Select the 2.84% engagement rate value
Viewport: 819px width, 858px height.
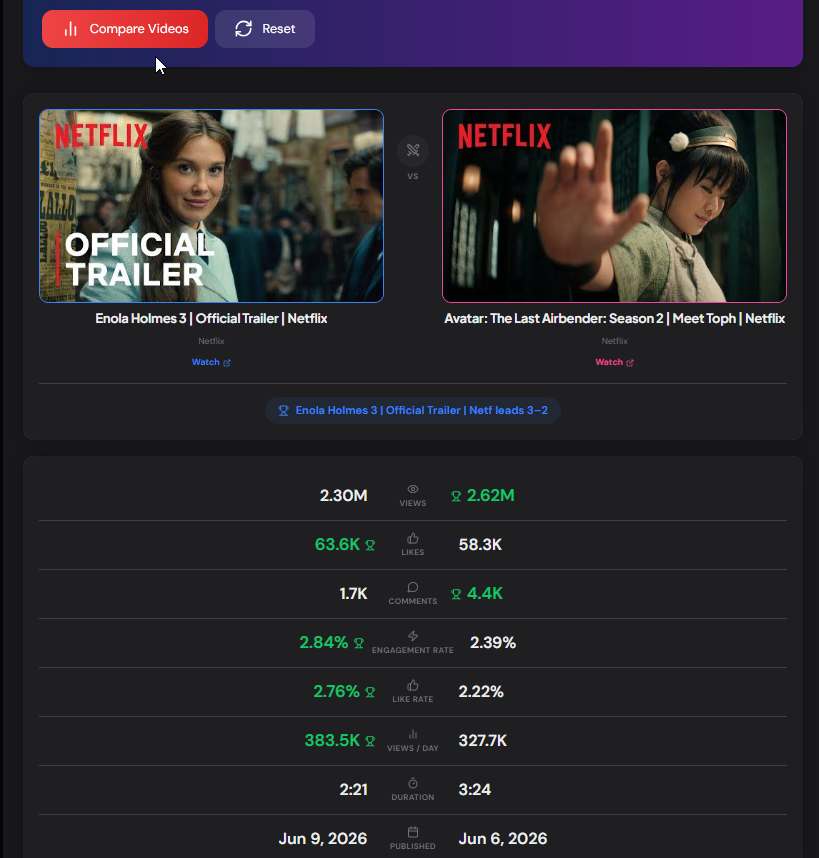click(x=324, y=642)
